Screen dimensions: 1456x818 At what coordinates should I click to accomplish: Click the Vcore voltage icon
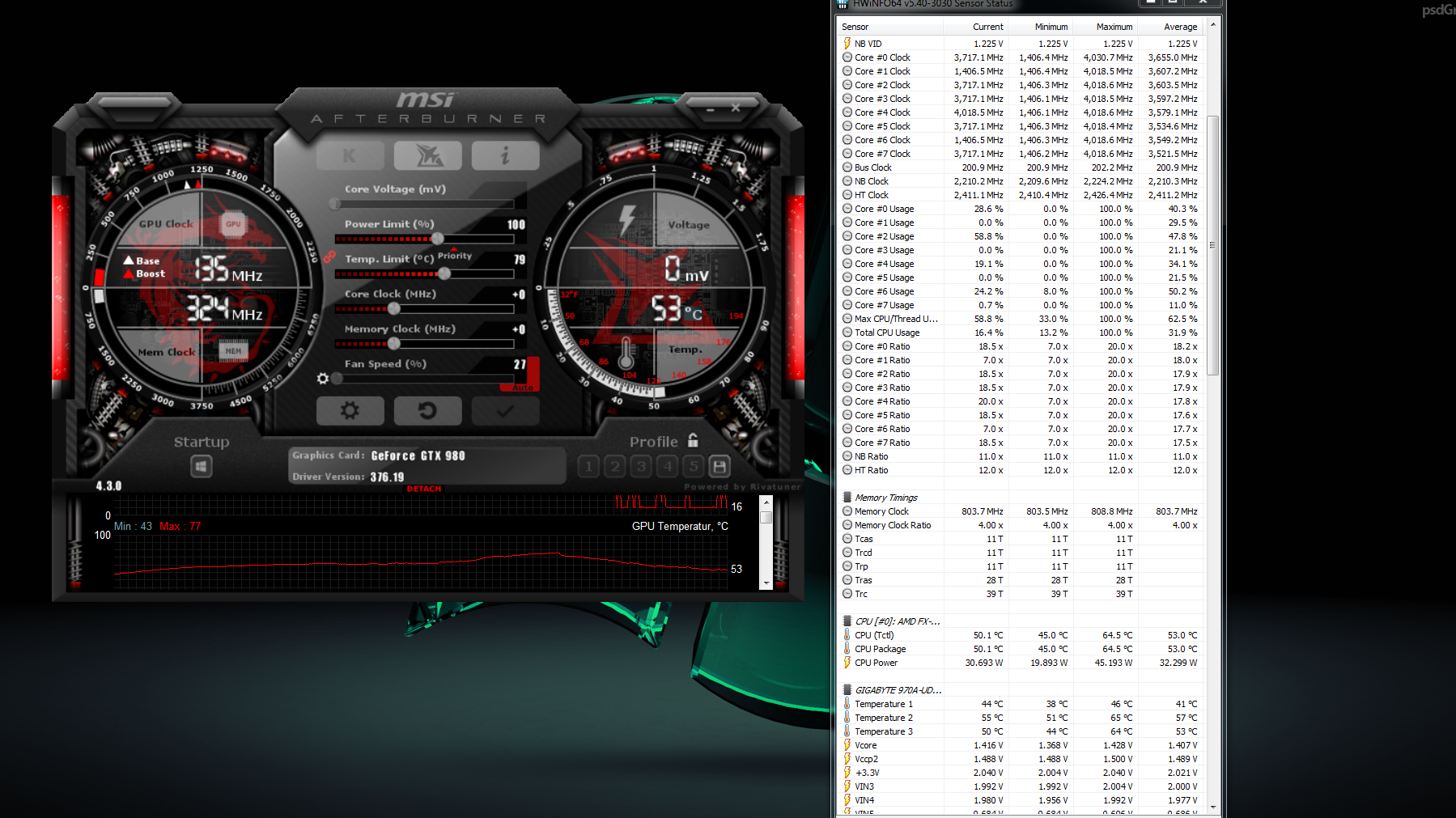[847, 745]
